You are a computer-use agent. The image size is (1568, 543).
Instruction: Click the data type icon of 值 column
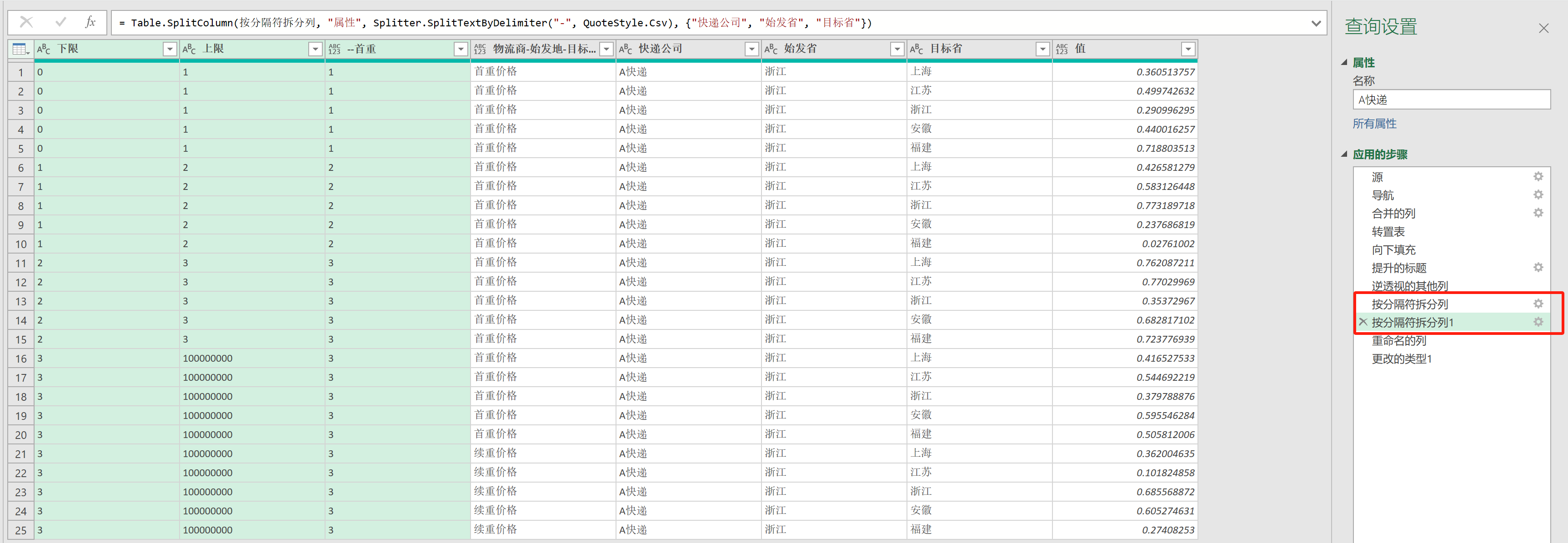(1062, 49)
